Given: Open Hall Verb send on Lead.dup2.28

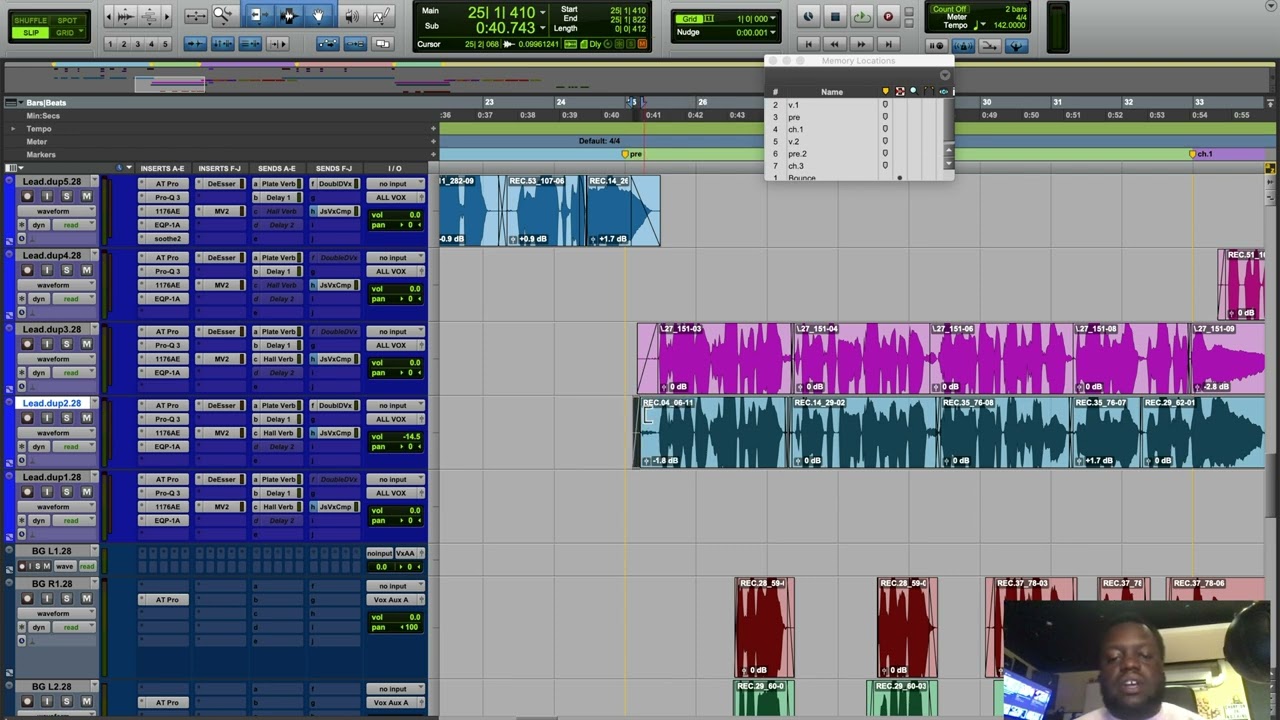Looking at the screenshot, I should coord(278,433).
